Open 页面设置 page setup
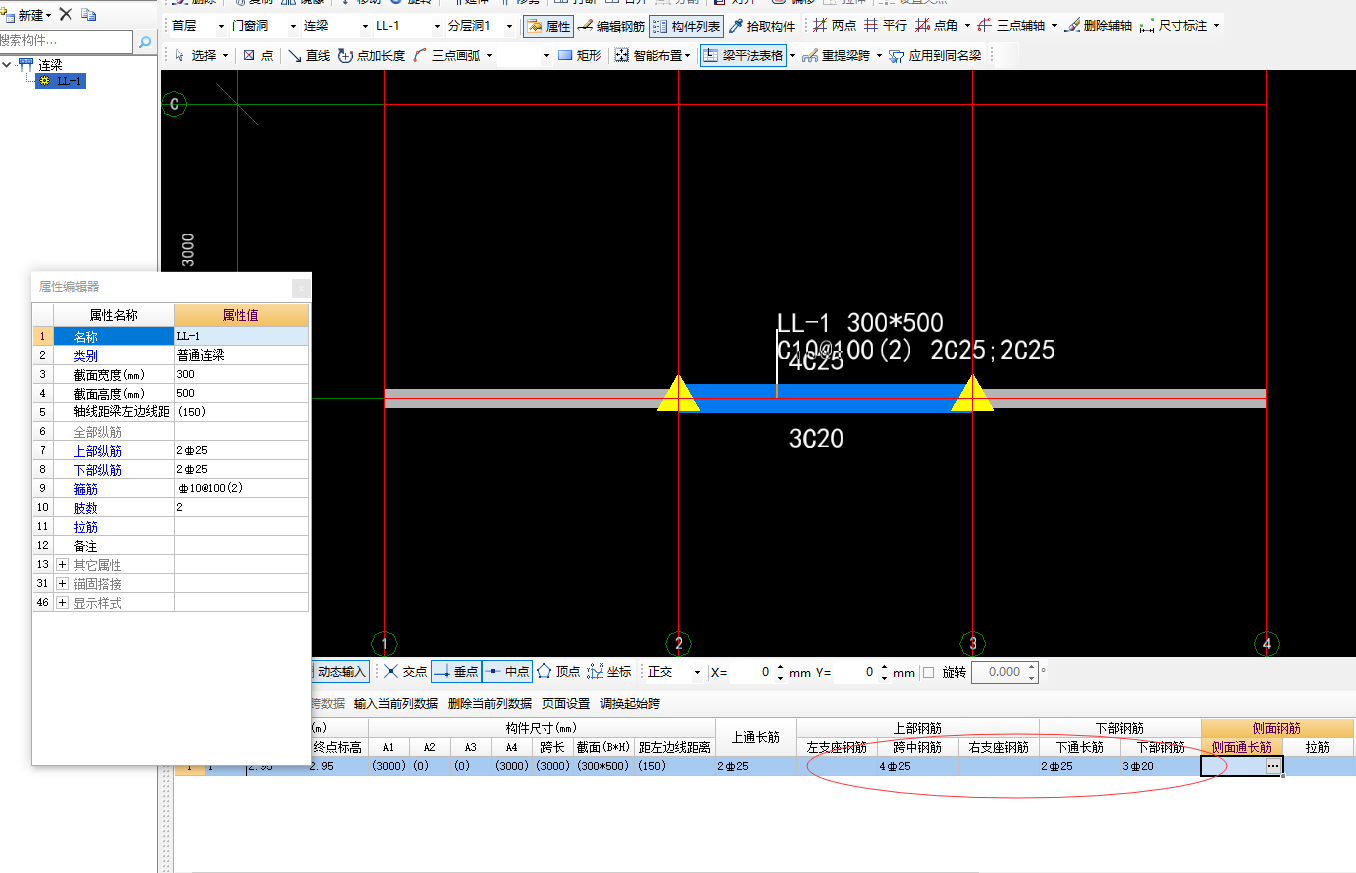The image size is (1356, 873). pos(565,704)
